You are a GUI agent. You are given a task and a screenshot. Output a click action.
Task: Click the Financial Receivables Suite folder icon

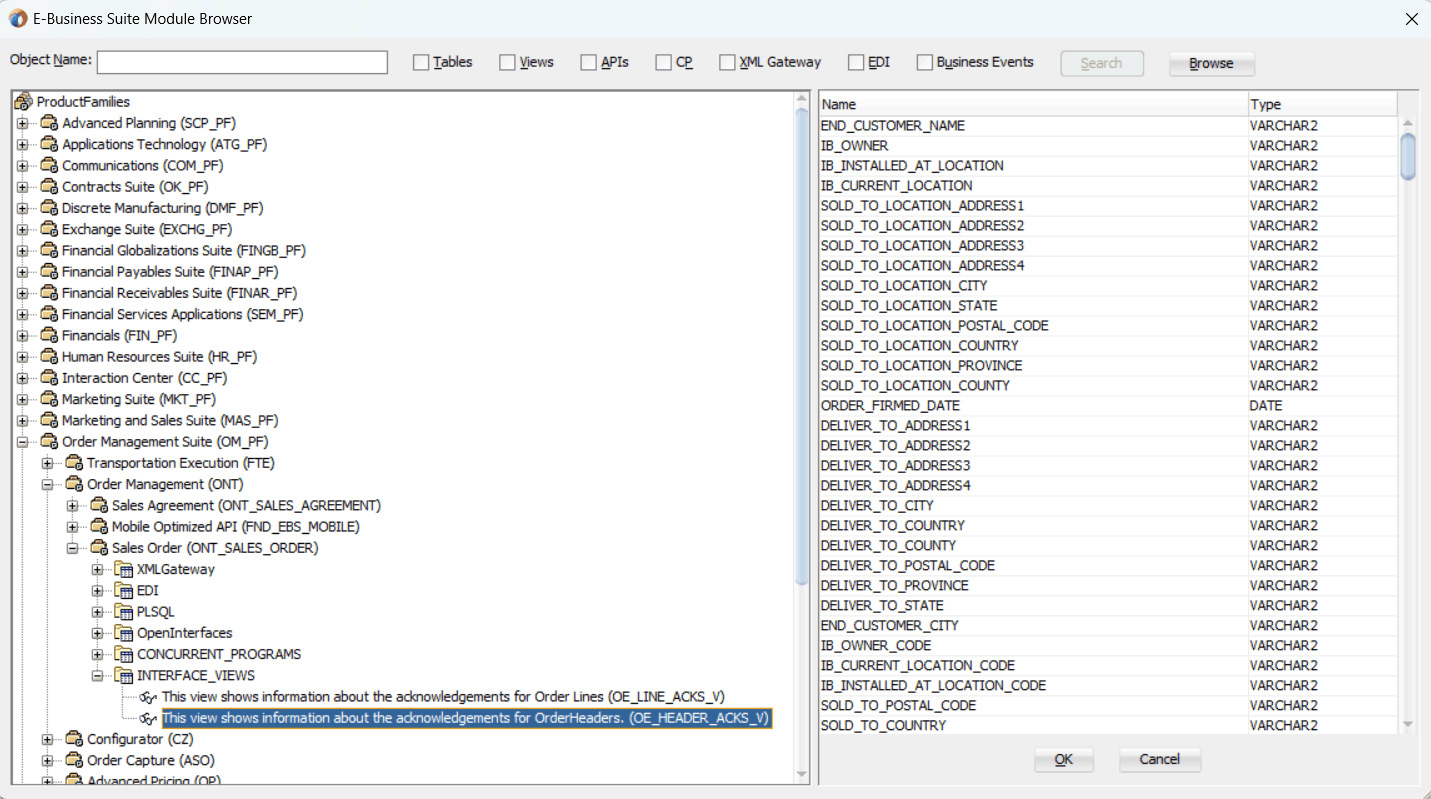[49, 293]
